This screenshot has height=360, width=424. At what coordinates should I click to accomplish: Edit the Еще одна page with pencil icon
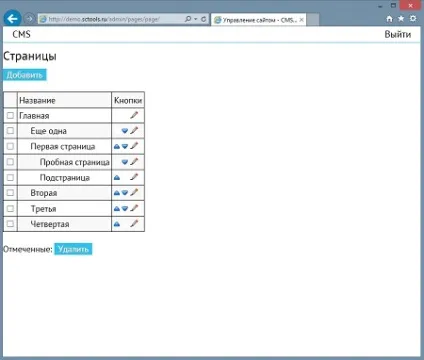134,131
